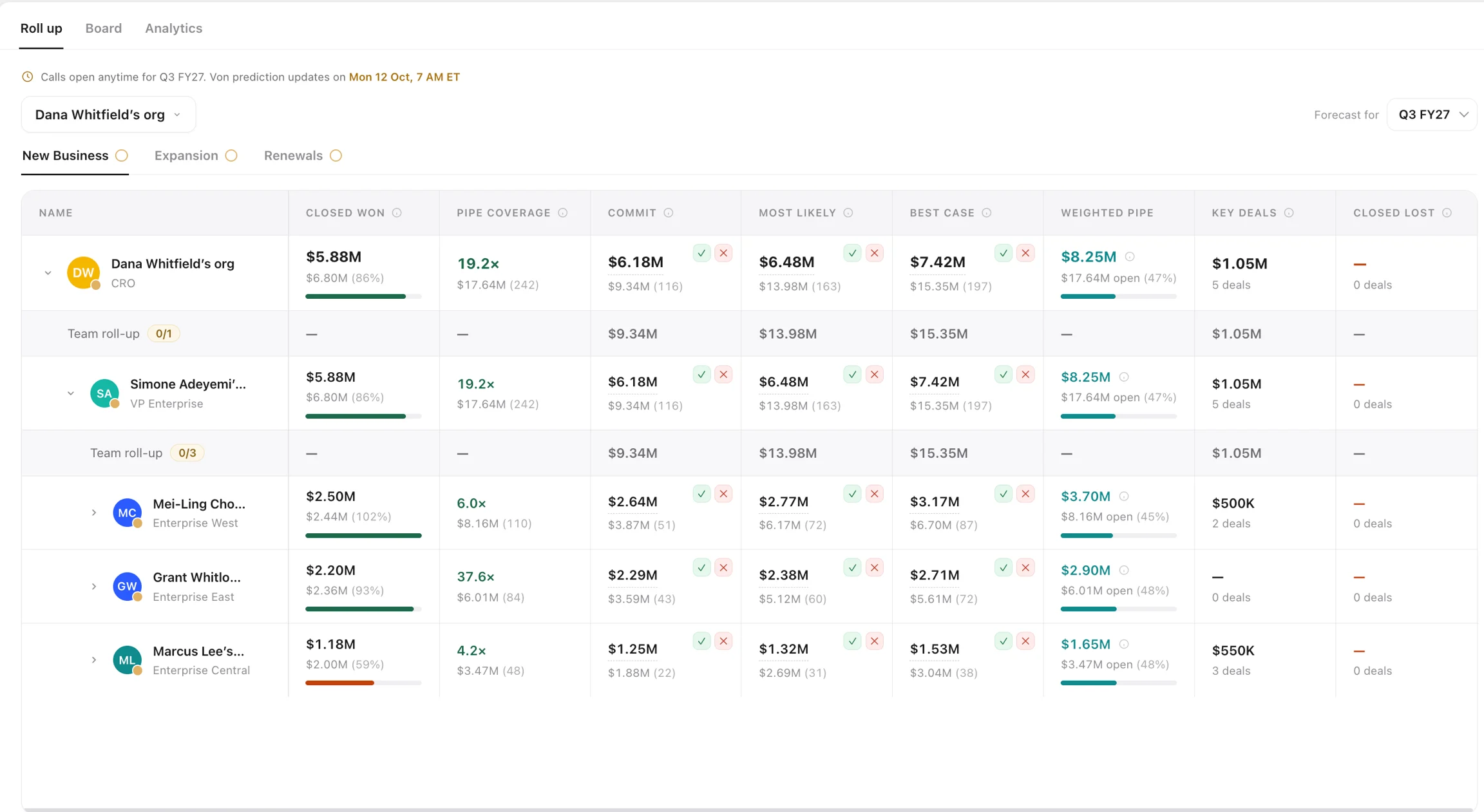Click Marcus Lee's red closed won progress bar
The width and height of the screenshot is (1484, 812).
(x=363, y=683)
